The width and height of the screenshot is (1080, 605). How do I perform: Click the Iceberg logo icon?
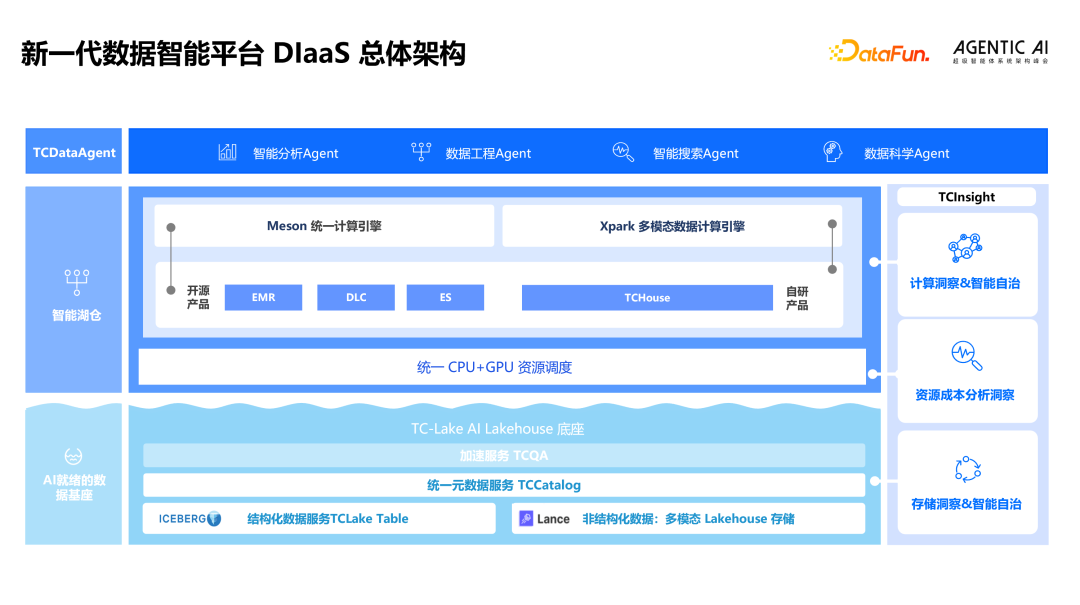[214, 519]
